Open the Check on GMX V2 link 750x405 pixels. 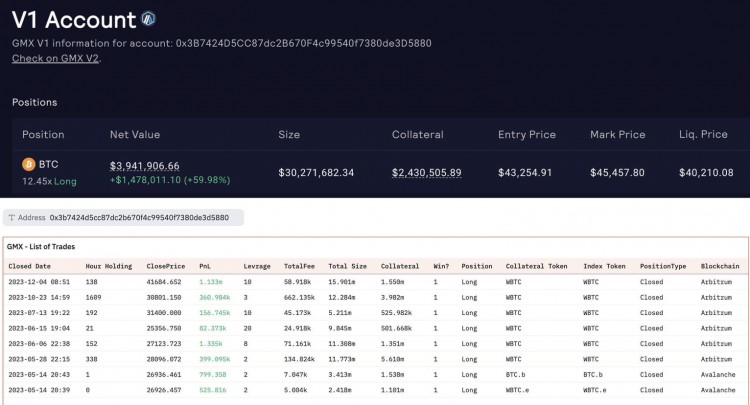56,58
